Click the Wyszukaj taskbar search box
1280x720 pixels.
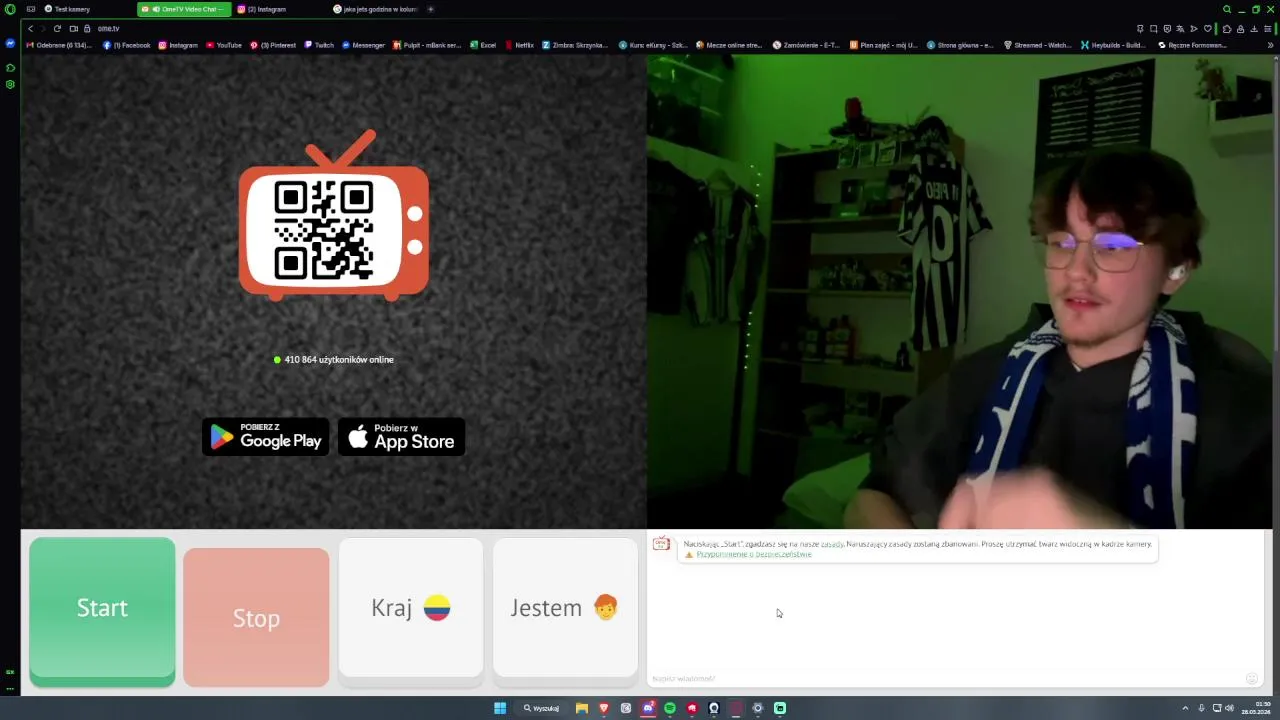click(541, 708)
